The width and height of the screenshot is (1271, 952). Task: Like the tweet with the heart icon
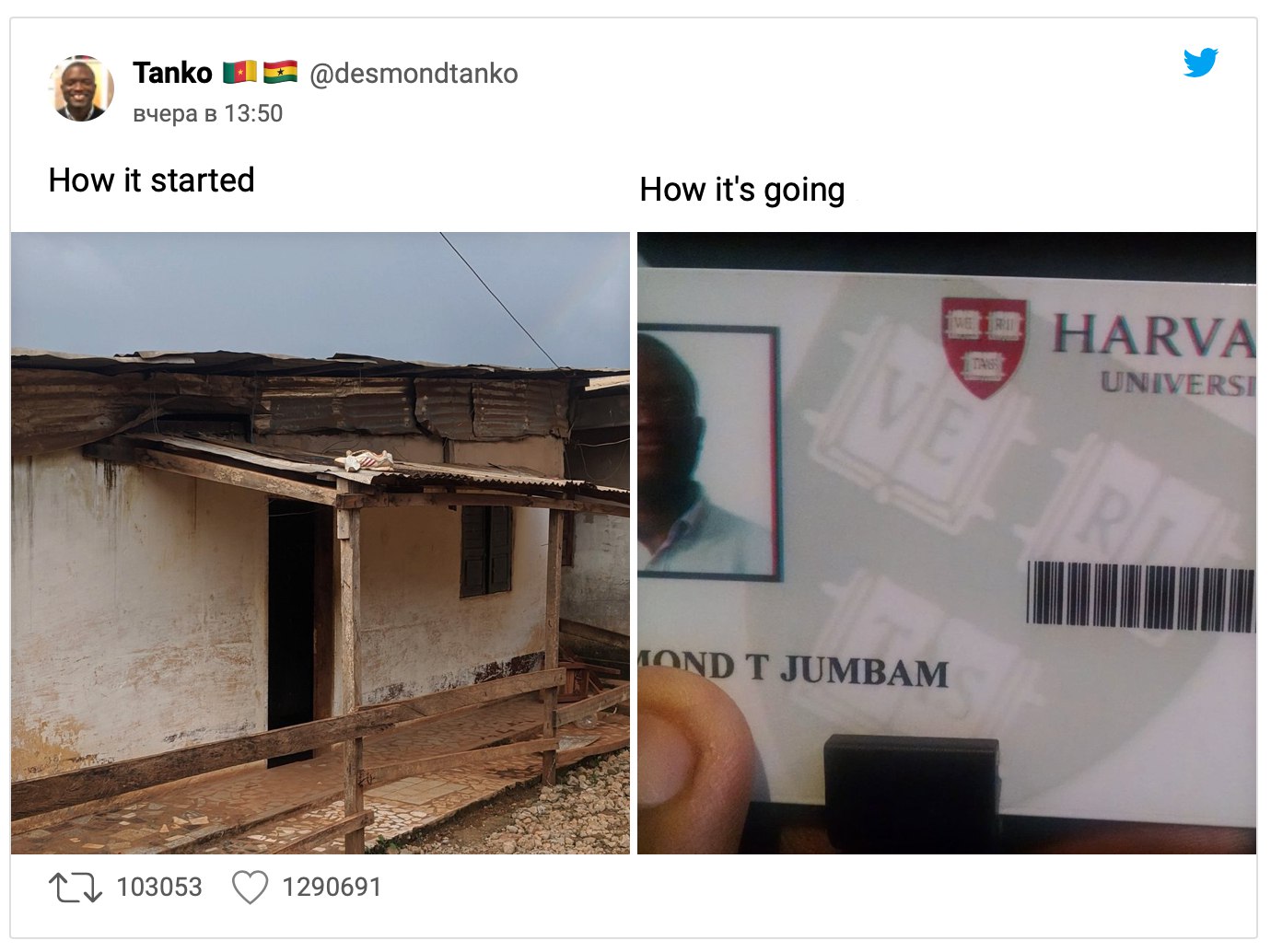[249, 888]
